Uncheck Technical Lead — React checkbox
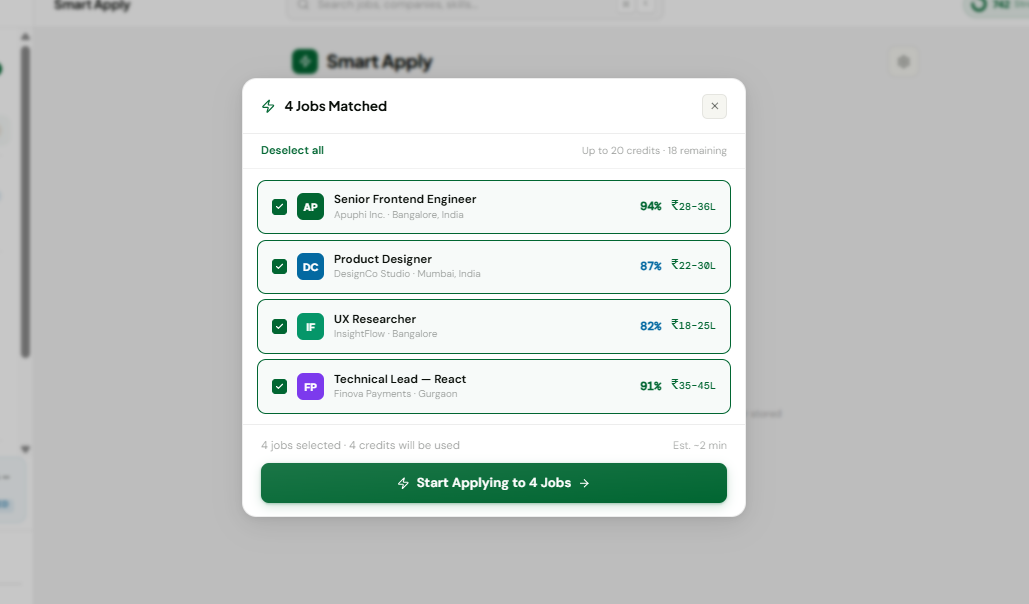The width and height of the screenshot is (1029, 604). pyautogui.click(x=280, y=387)
